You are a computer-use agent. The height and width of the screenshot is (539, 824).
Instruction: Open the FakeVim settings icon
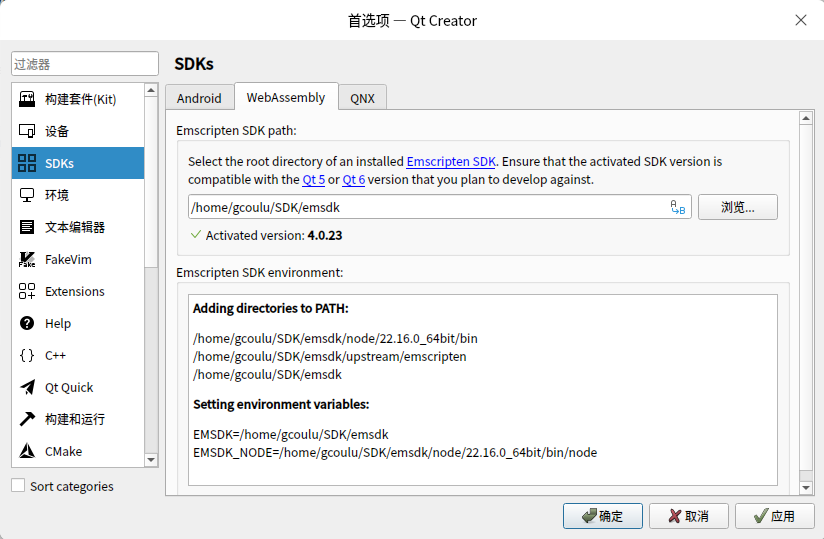tap(27, 259)
